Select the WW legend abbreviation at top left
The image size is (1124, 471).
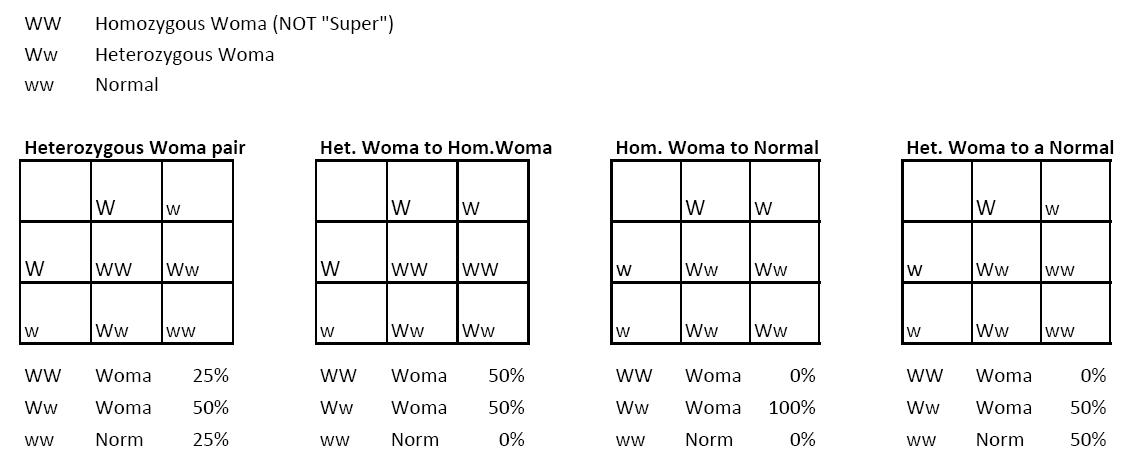[42, 24]
